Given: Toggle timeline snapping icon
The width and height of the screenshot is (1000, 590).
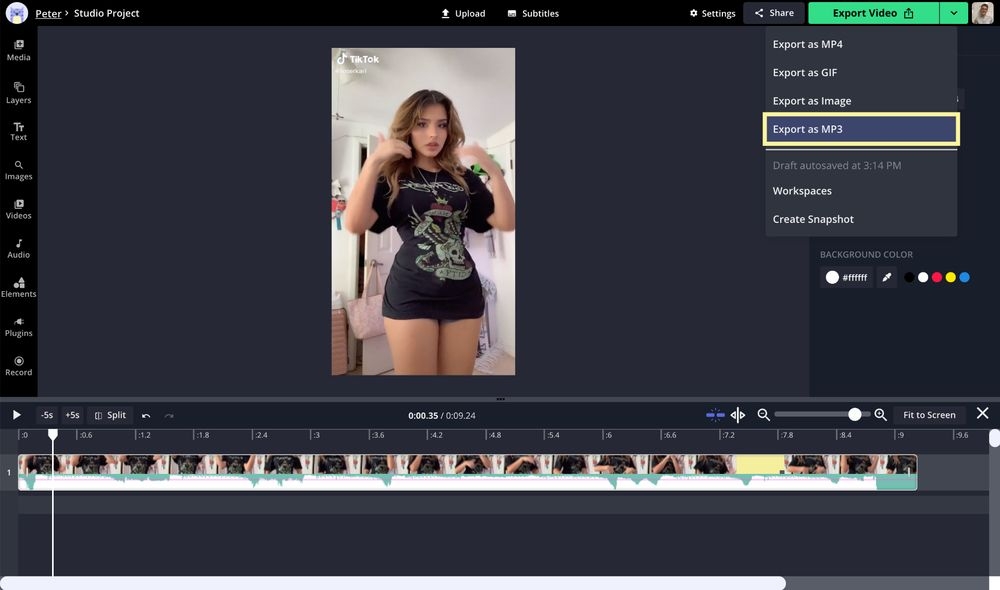Looking at the screenshot, I should click(715, 415).
